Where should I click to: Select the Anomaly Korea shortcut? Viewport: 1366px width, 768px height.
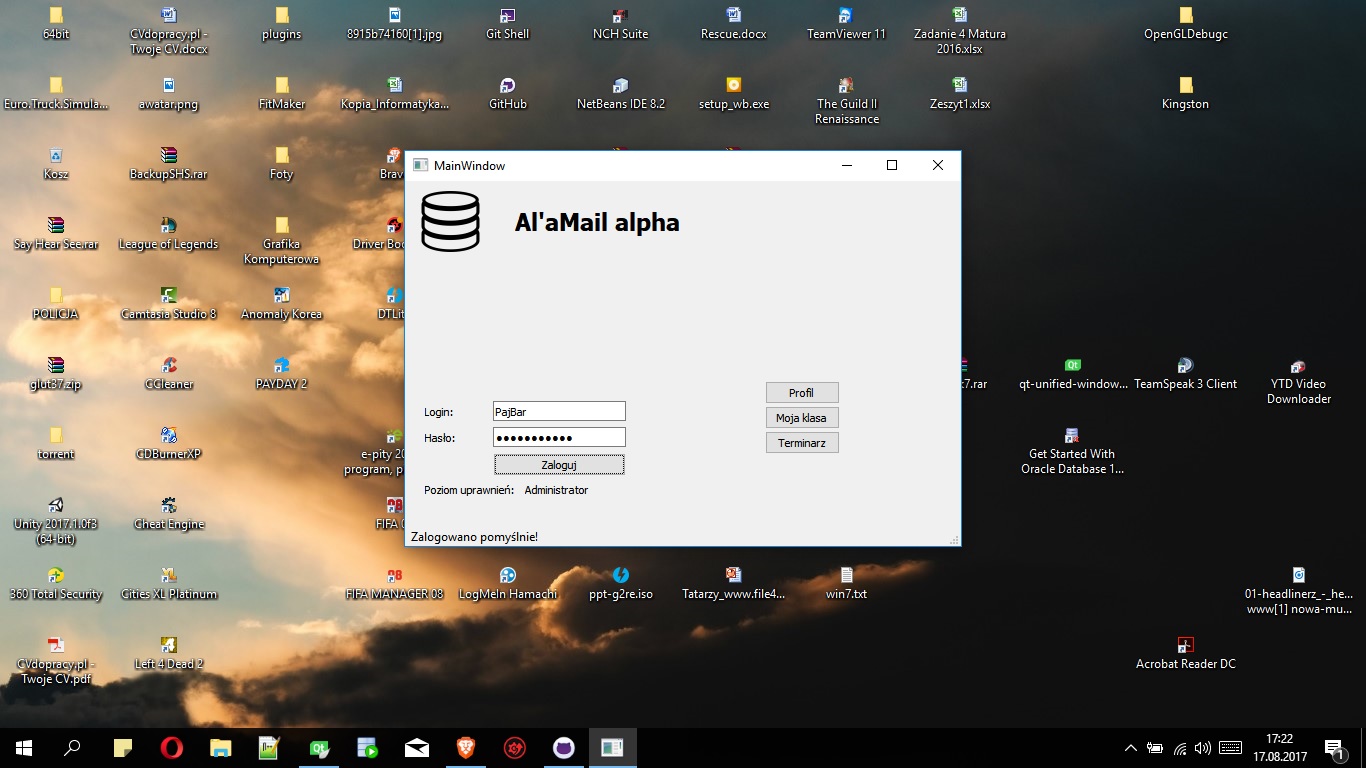[x=282, y=304]
